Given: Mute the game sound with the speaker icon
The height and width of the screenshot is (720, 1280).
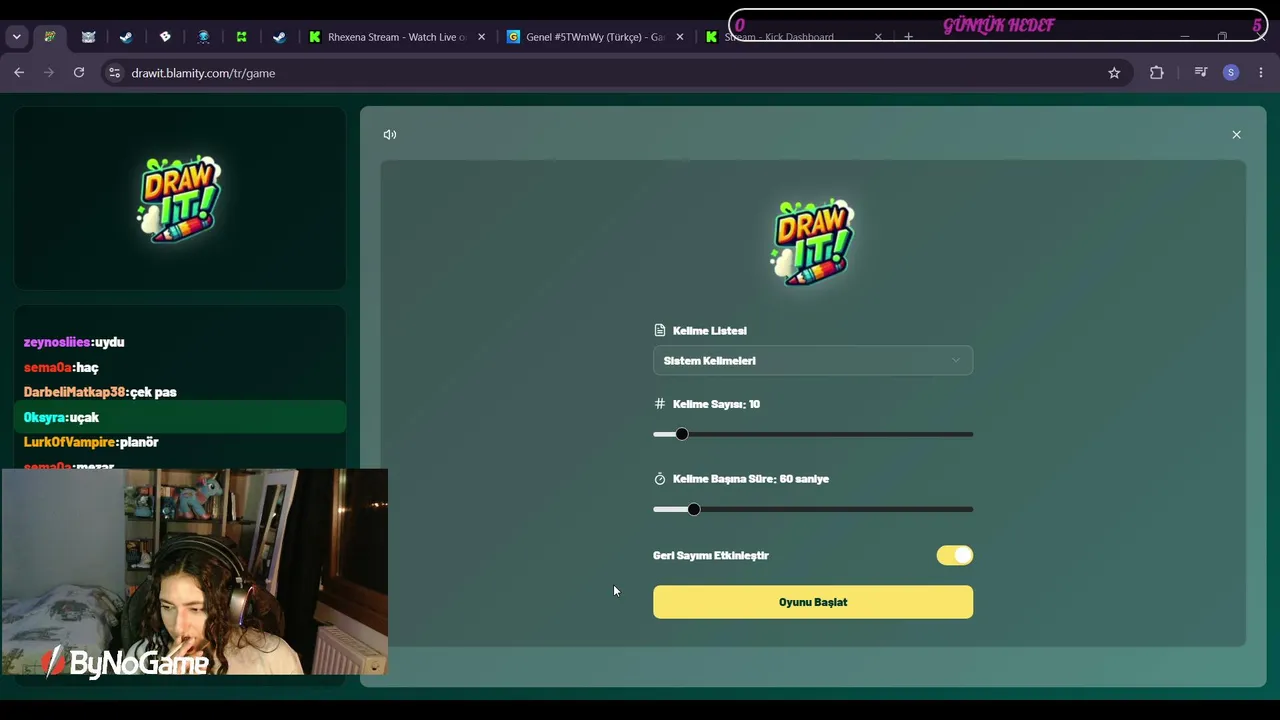Looking at the screenshot, I should pos(390,135).
